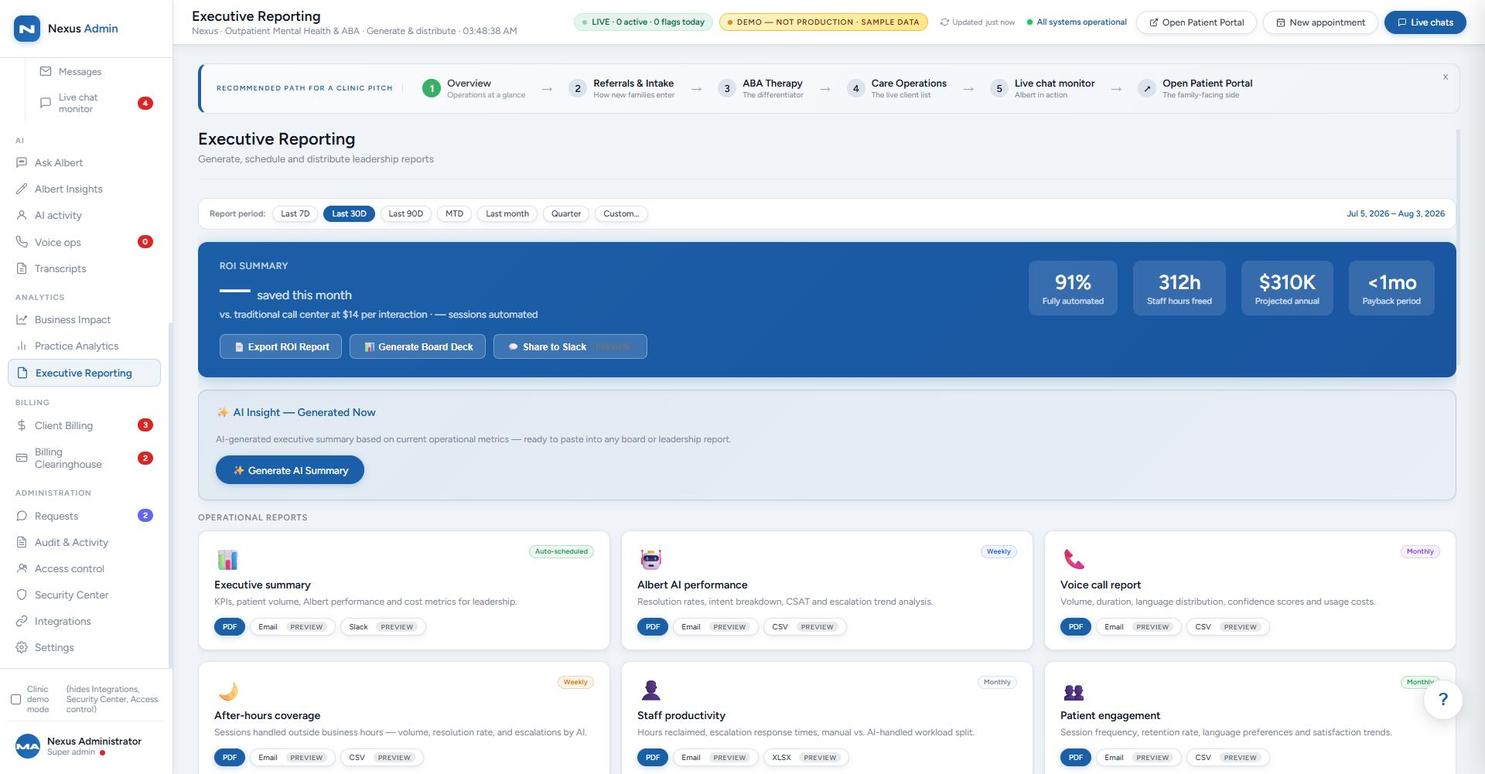Screen dimensions: 1485x774
Task: Click the Requests sidebar icon
Action: pyautogui.click(x=22, y=516)
